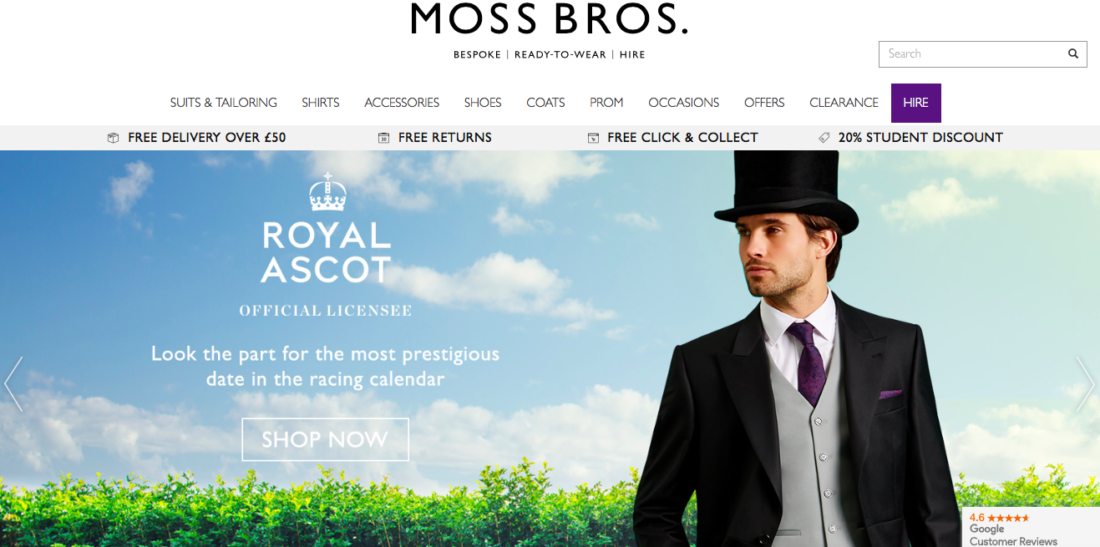Open the Suits & Tailoring menu
This screenshot has height=547, width=1100.
[223, 103]
